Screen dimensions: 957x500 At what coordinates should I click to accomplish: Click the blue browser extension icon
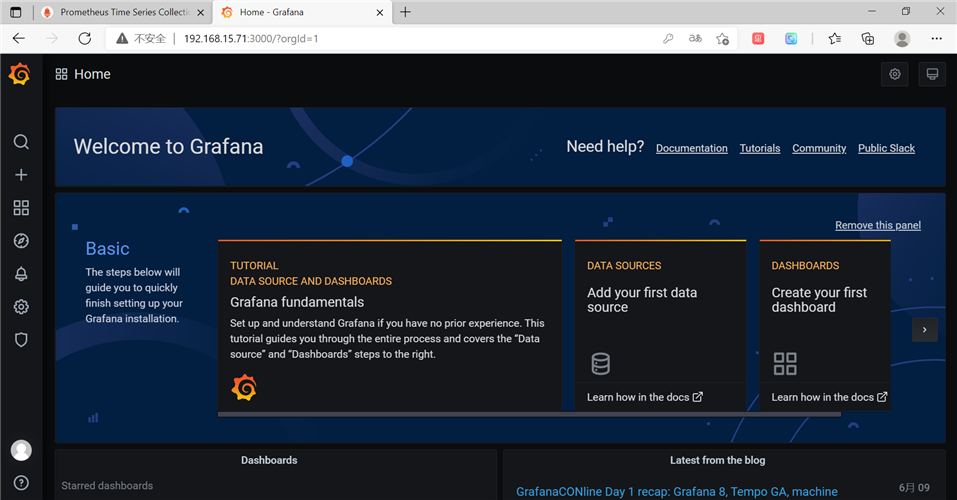click(x=791, y=38)
